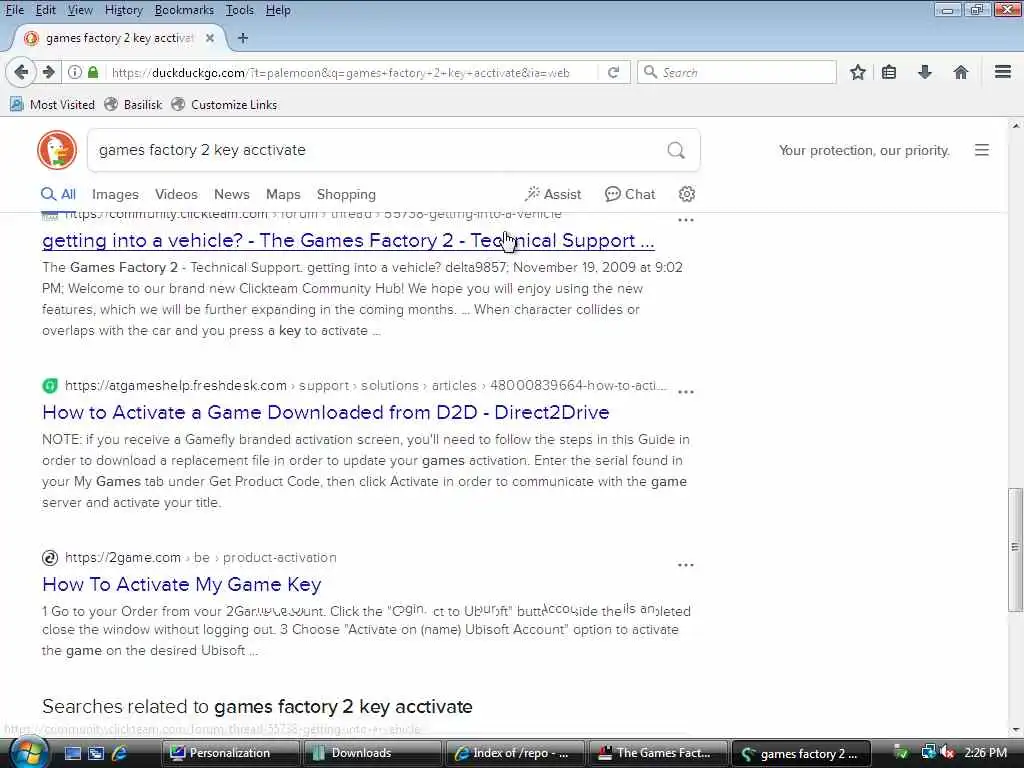Switch to Images search tab
This screenshot has height=768, width=1024.
[115, 194]
